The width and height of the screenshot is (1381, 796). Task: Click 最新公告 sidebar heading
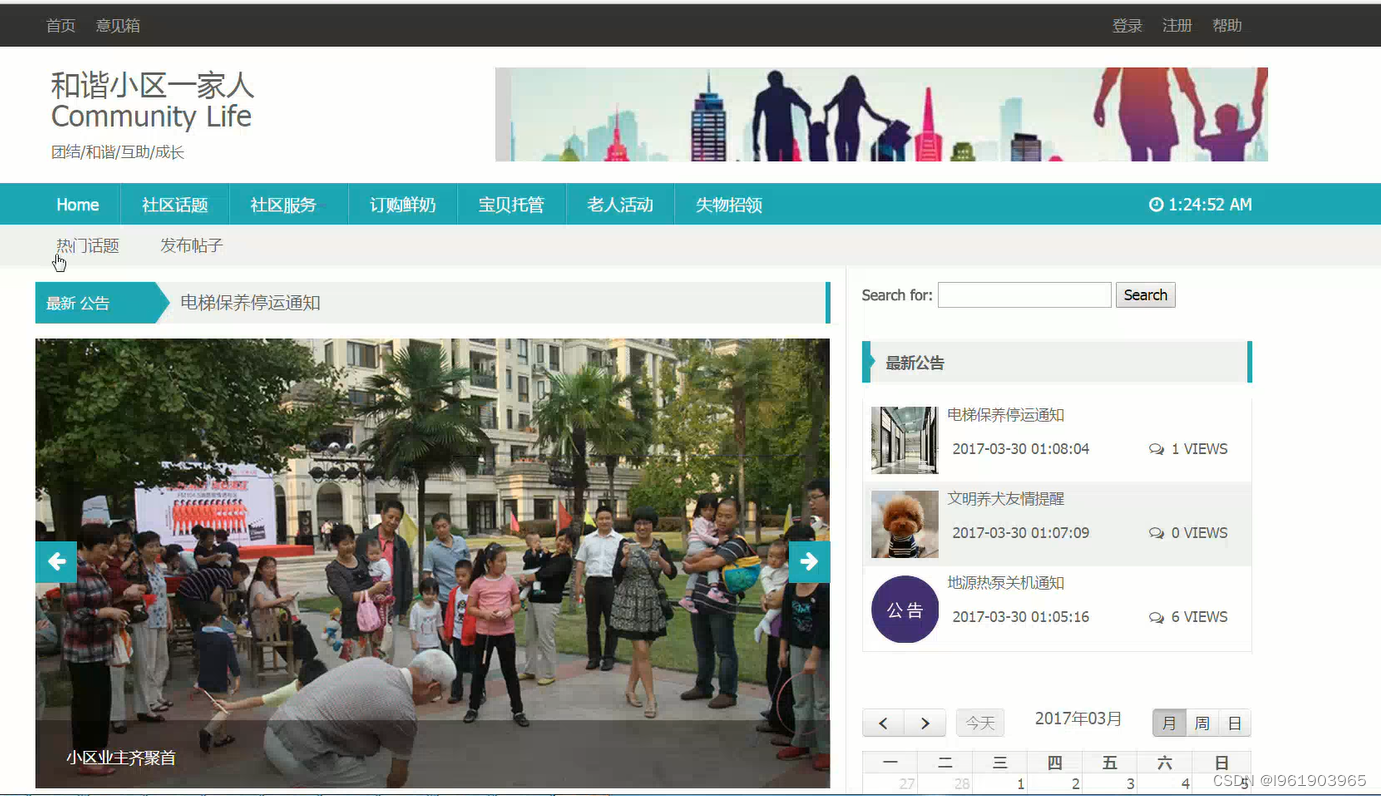[x=915, y=363]
